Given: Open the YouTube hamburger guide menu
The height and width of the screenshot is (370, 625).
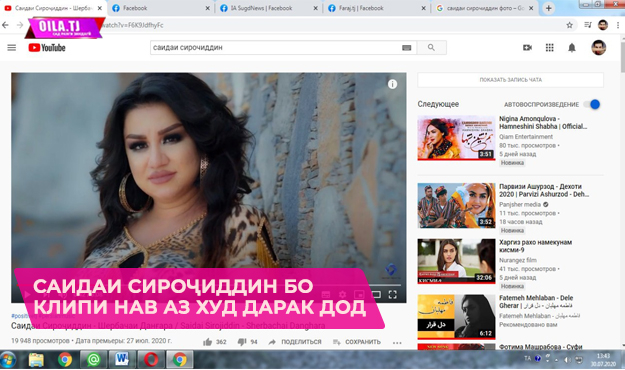Looking at the screenshot, I should point(12,47).
